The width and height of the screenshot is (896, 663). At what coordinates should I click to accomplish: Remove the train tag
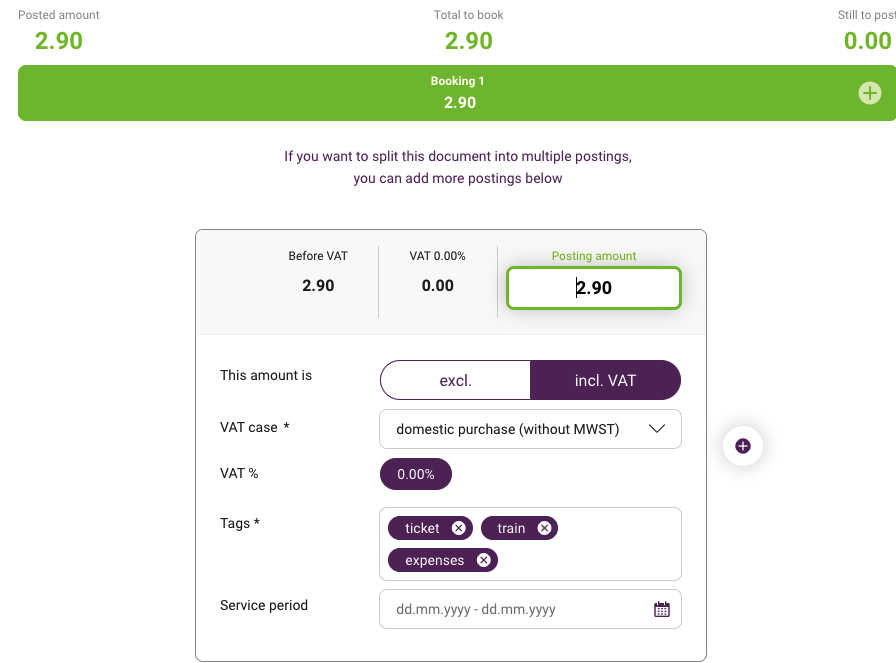(544, 528)
